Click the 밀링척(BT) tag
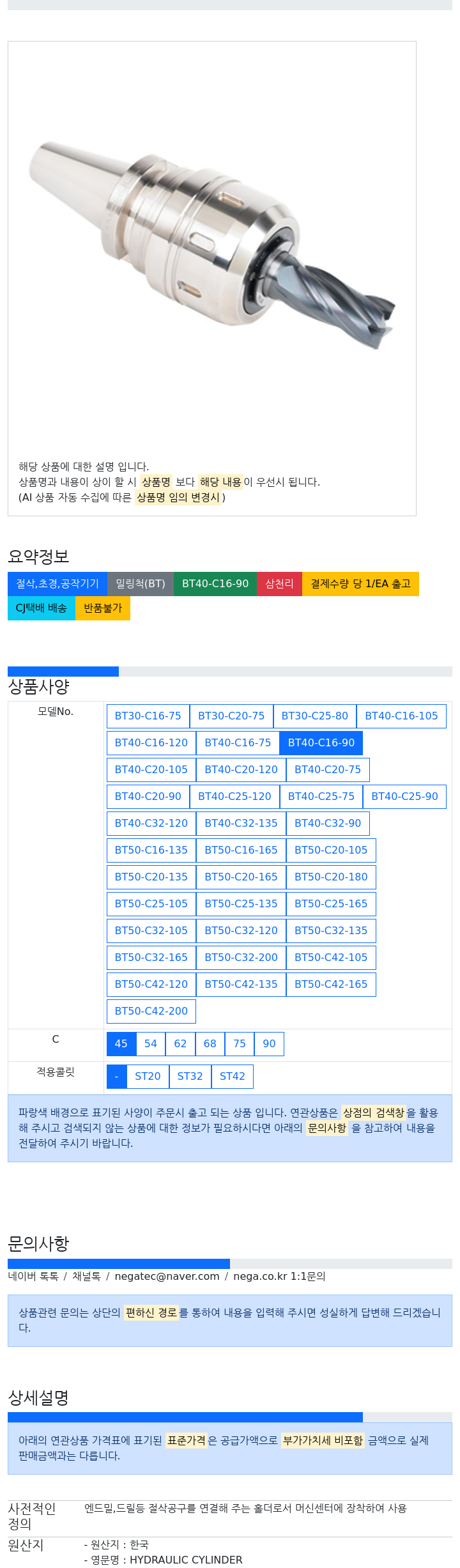 141,583
